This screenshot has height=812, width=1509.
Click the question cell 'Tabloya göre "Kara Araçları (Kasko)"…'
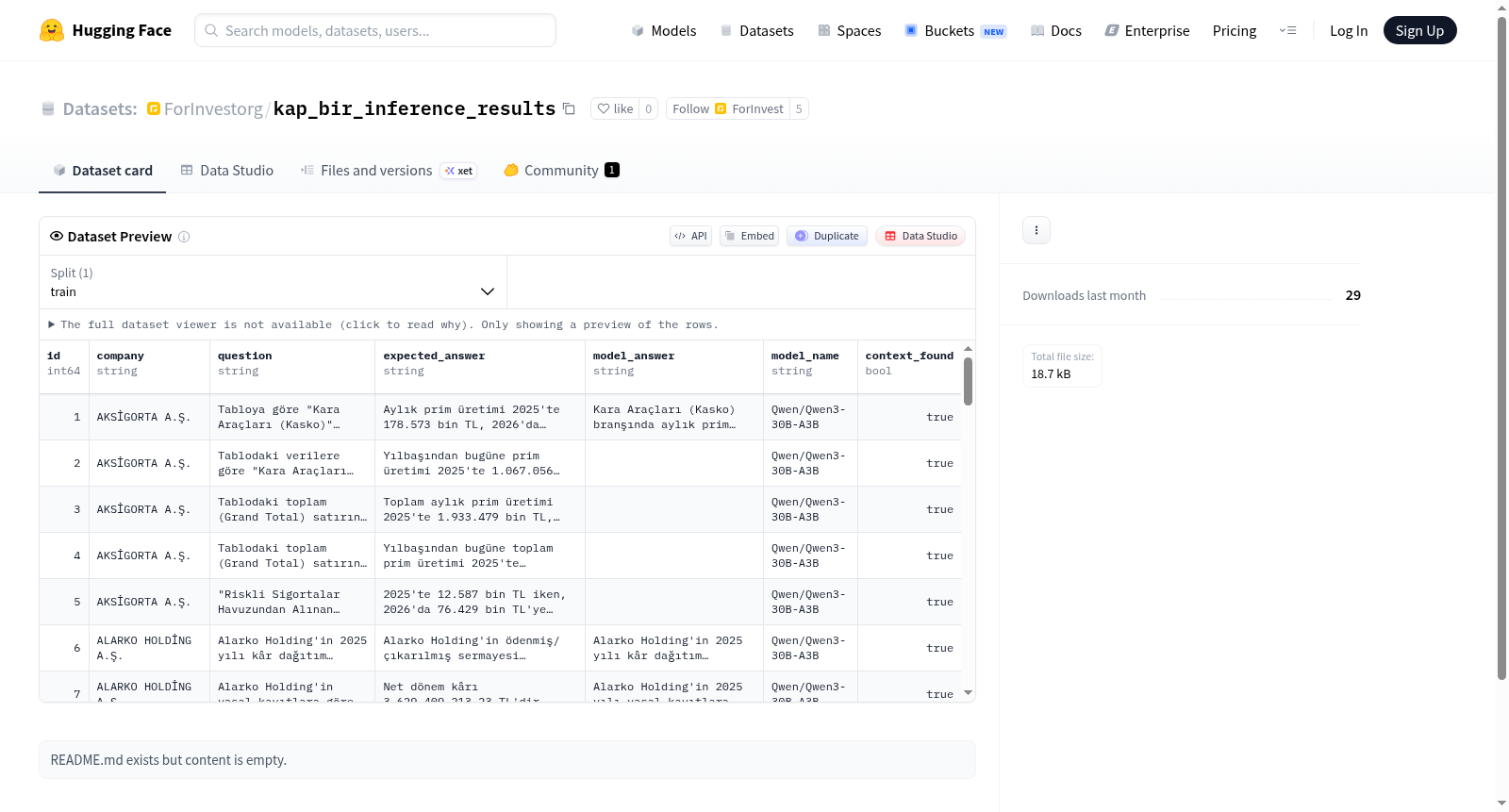(292, 417)
